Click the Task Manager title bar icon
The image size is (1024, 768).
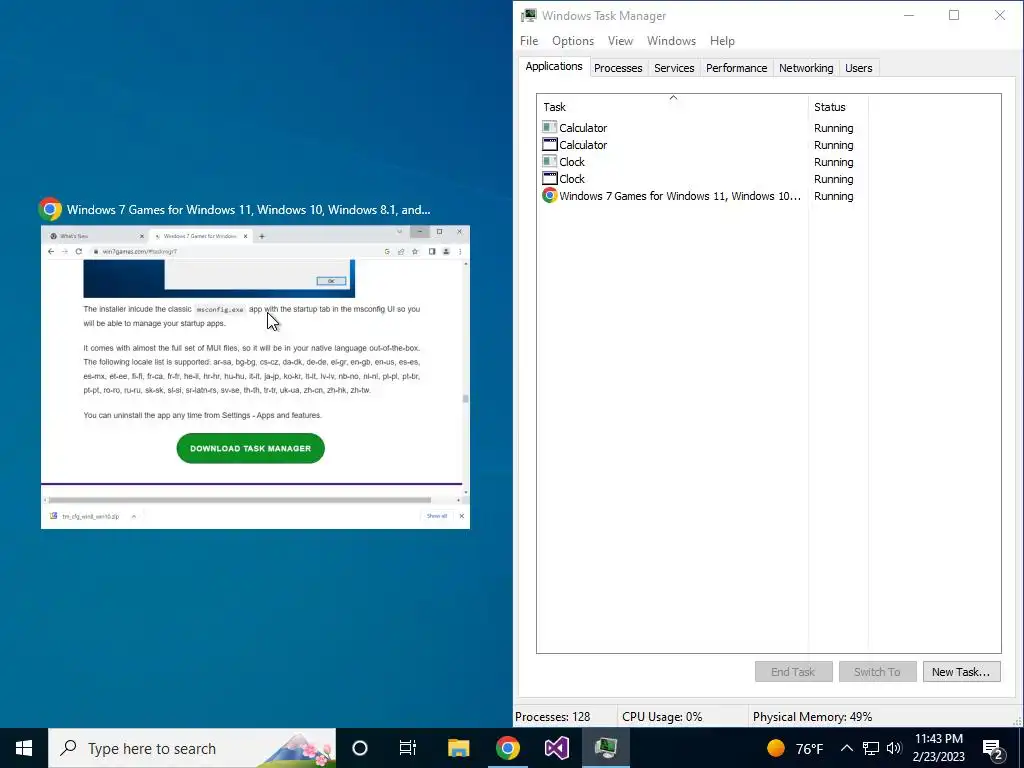[528, 15]
